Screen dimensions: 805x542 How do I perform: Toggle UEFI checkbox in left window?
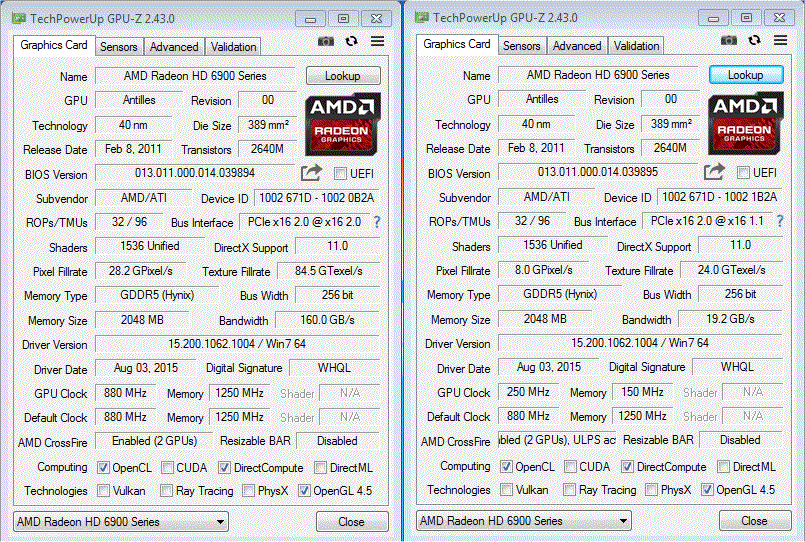tap(340, 173)
